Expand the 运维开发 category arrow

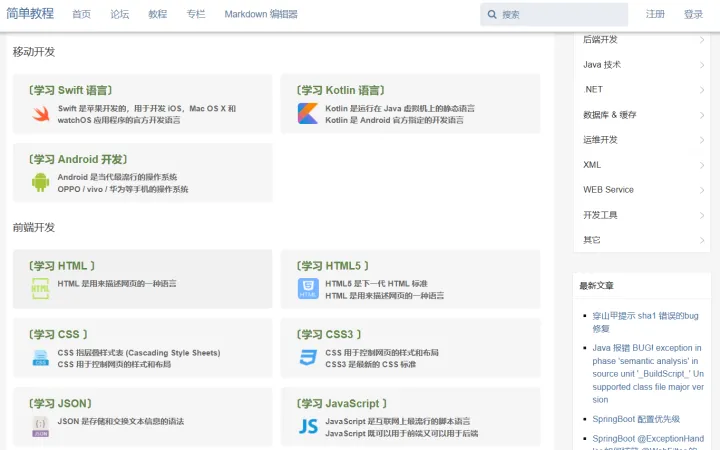tap(702, 140)
